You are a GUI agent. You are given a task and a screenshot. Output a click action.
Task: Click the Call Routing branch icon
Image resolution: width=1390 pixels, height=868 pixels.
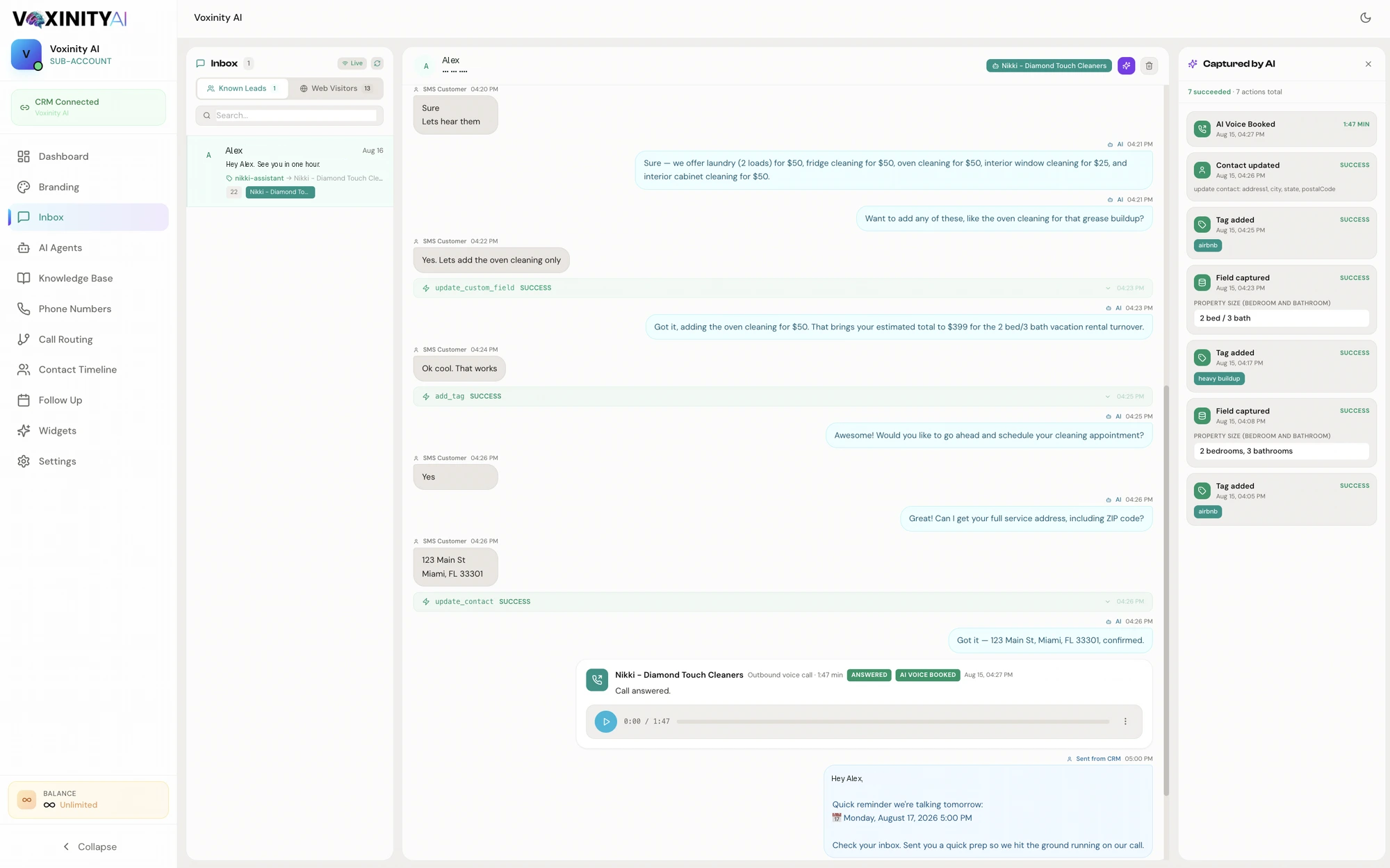point(24,339)
